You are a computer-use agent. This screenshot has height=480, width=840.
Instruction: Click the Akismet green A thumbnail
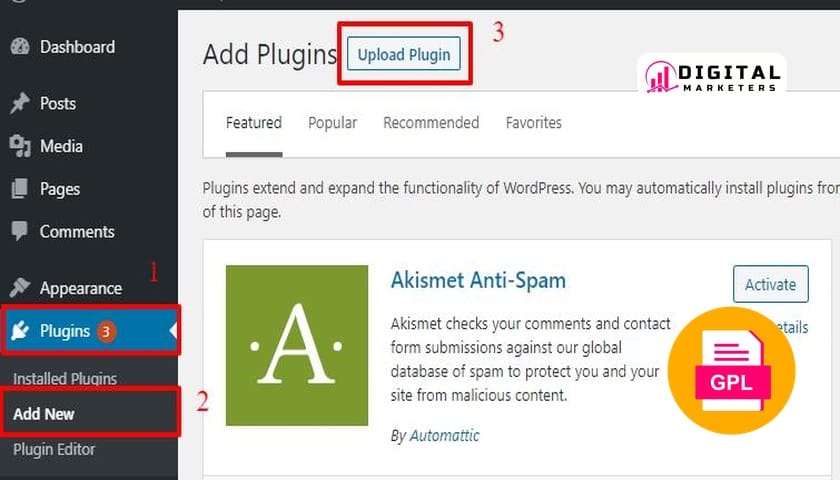point(297,345)
